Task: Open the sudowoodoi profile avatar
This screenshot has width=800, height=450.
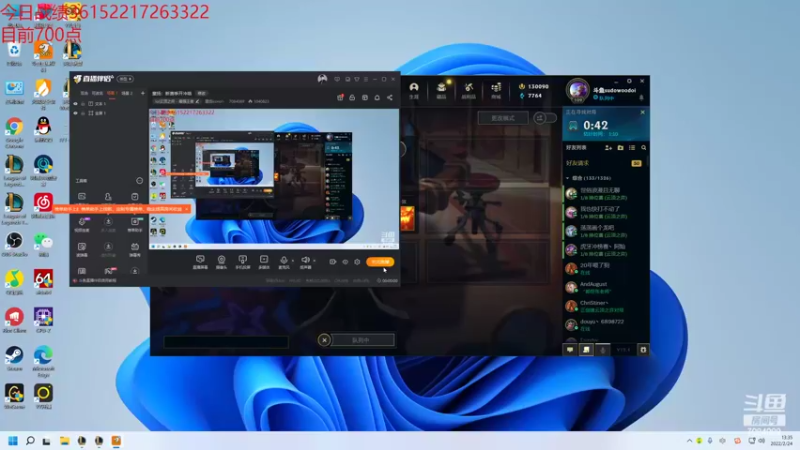Action: tap(578, 91)
